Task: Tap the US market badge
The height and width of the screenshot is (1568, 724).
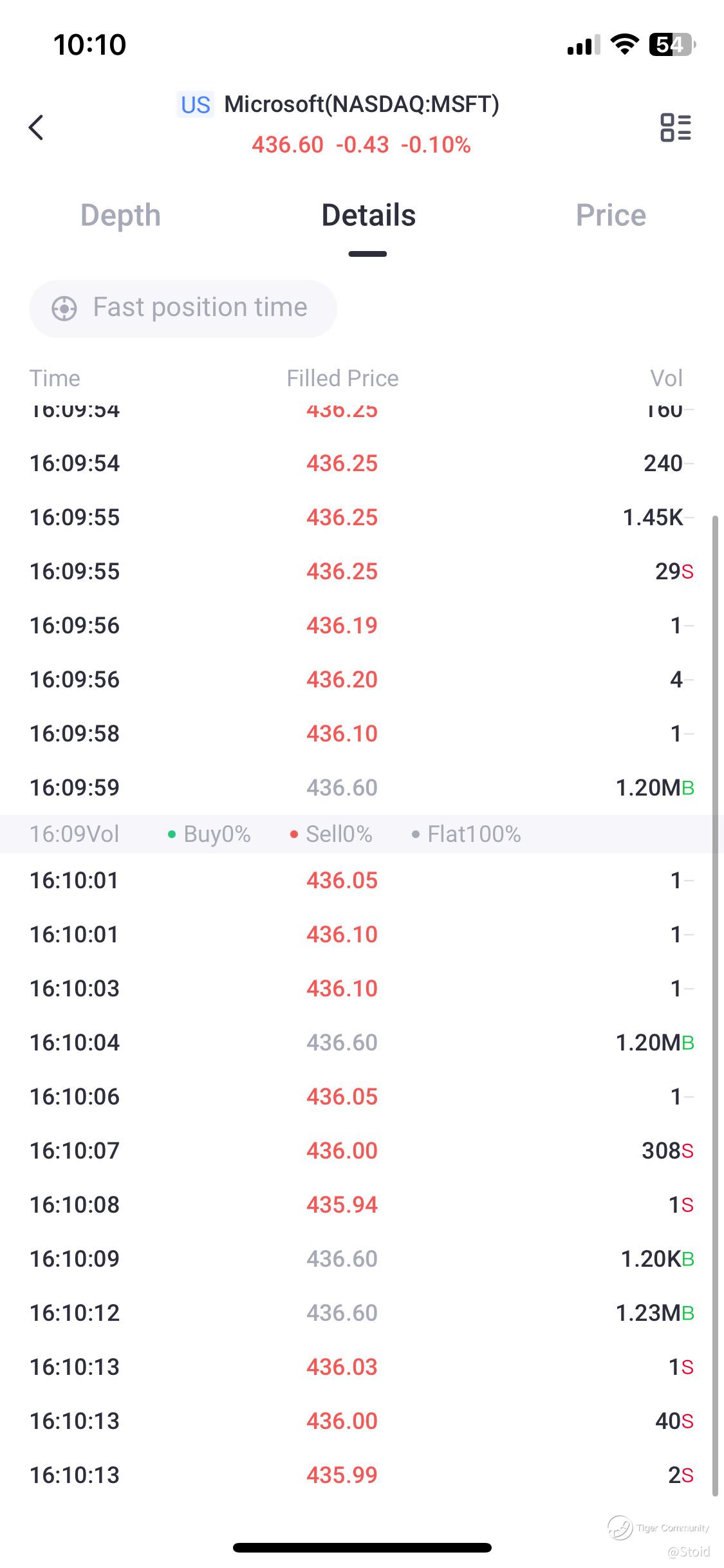Action: [195, 105]
